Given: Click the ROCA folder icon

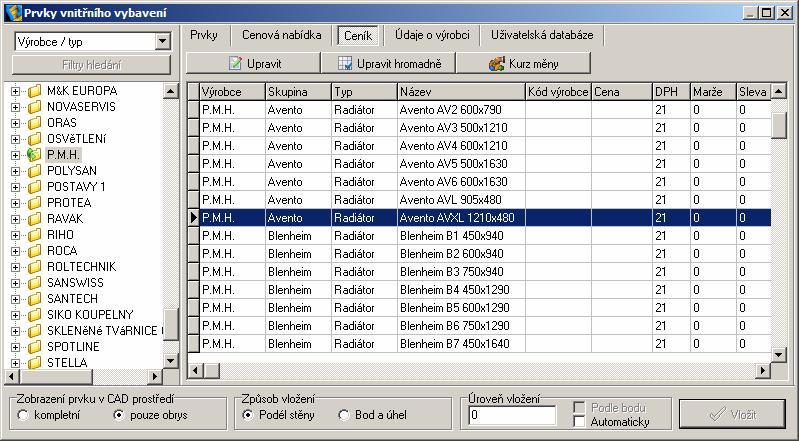Looking at the screenshot, I should click(x=34, y=251).
